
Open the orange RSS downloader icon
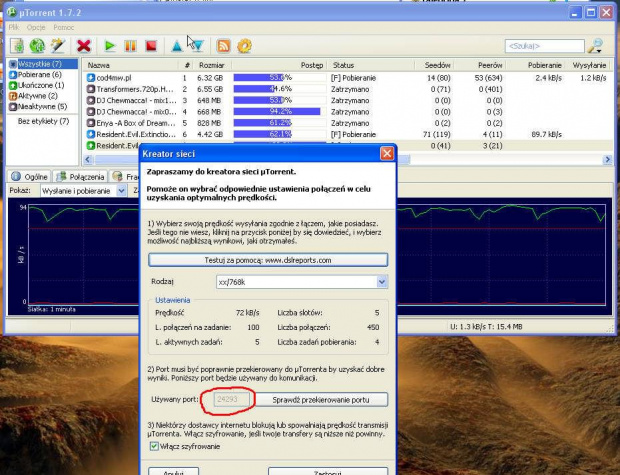[223, 45]
